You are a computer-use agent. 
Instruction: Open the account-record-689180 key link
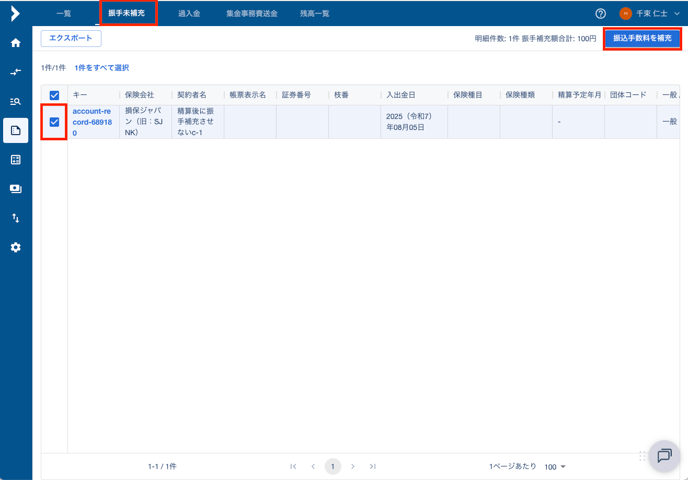(x=91, y=121)
